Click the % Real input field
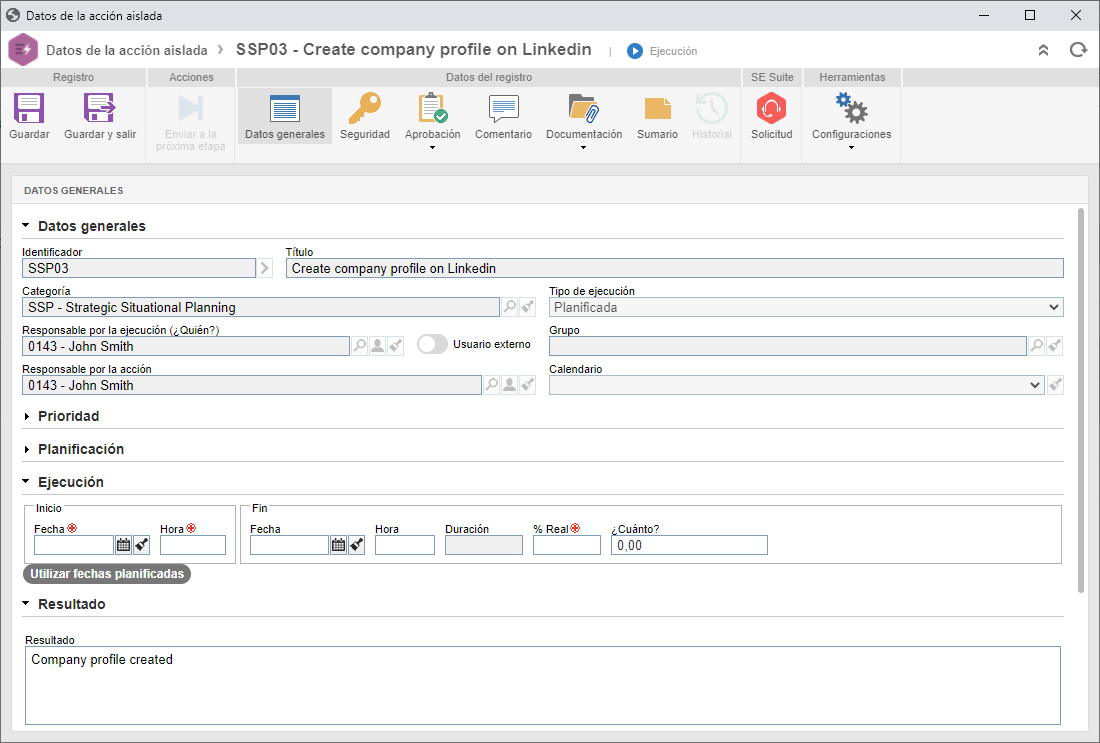The width and height of the screenshot is (1100, 743). tap(567, 545)
